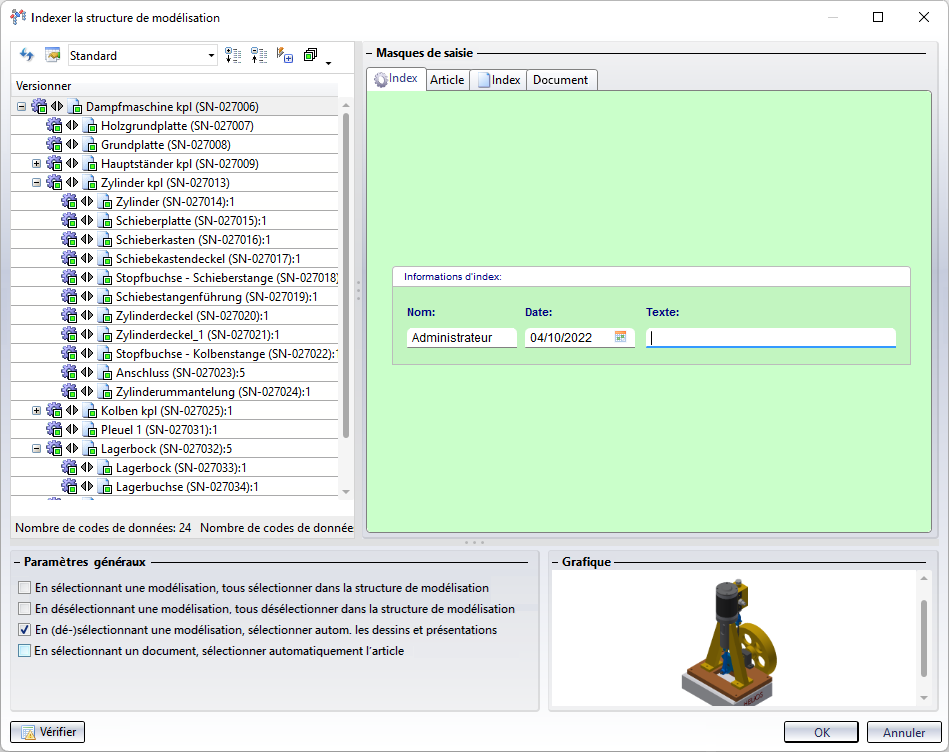This screenshot has height=752, width=949.
Task: Click the expand-all tree levels icon
Action: (233, 55)
